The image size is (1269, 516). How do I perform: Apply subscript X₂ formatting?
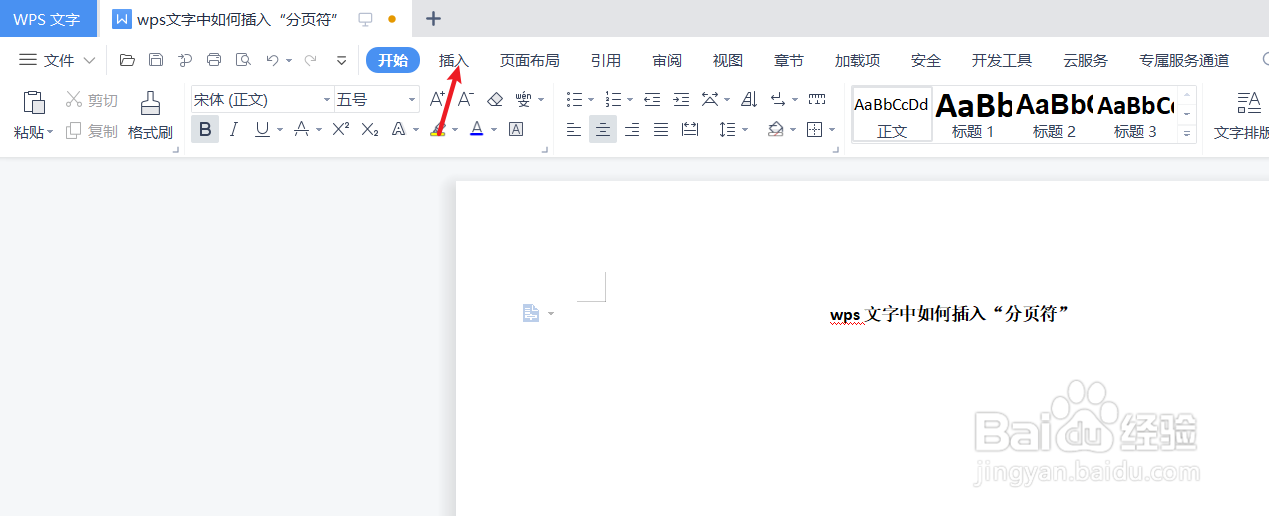point(370,129)
